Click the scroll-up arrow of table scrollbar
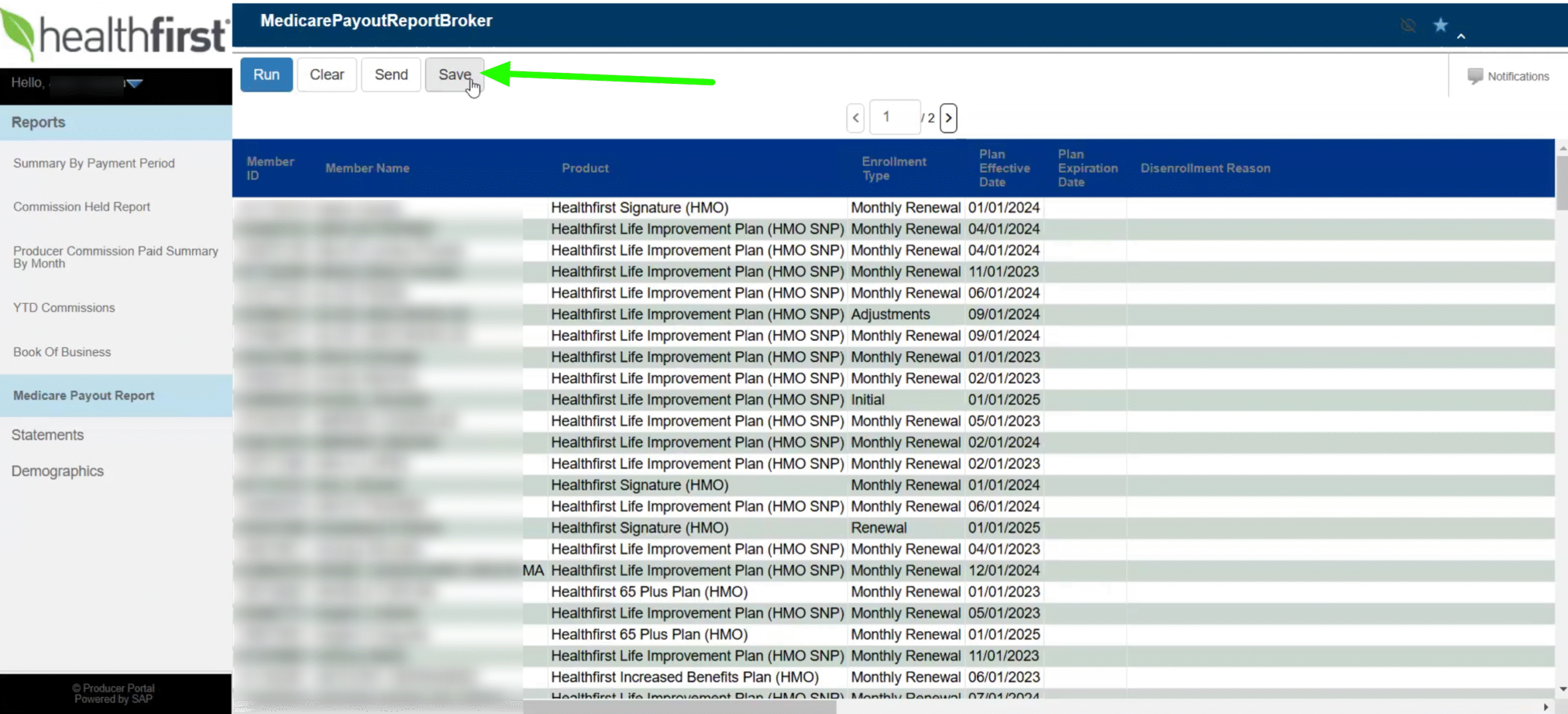This screenshot has height=714, width=1568. coord(1562,148)
